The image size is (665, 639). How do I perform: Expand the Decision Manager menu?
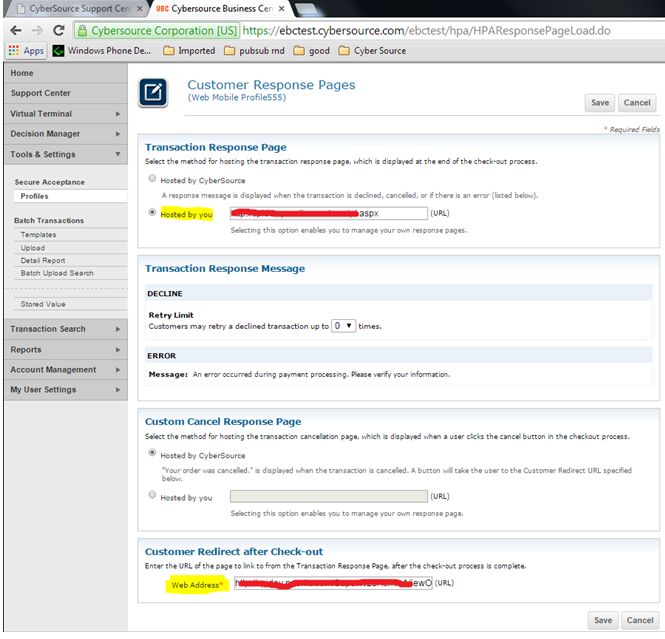click(66, 134)
